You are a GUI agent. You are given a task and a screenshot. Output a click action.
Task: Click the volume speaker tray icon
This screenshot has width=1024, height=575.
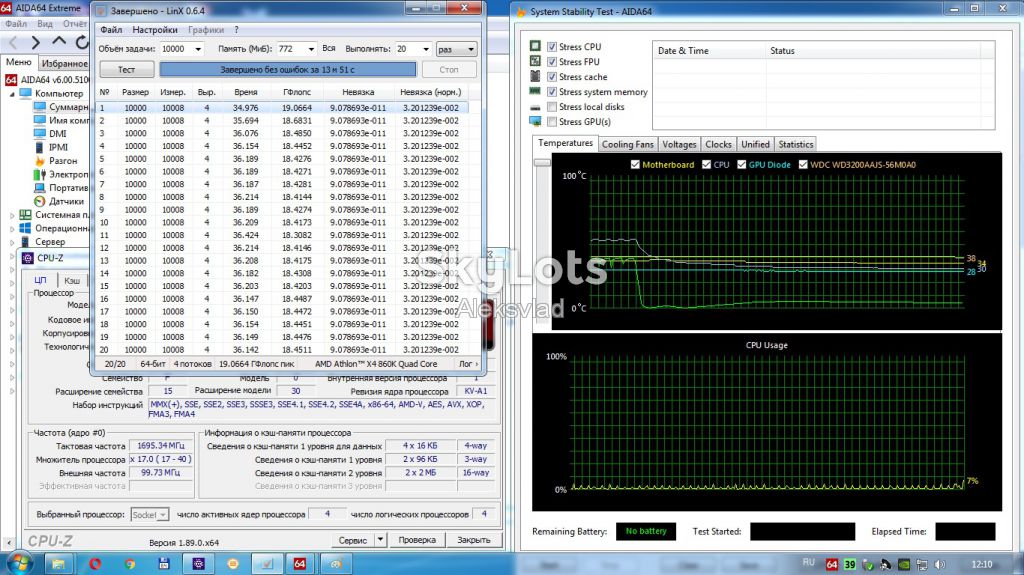940,564
